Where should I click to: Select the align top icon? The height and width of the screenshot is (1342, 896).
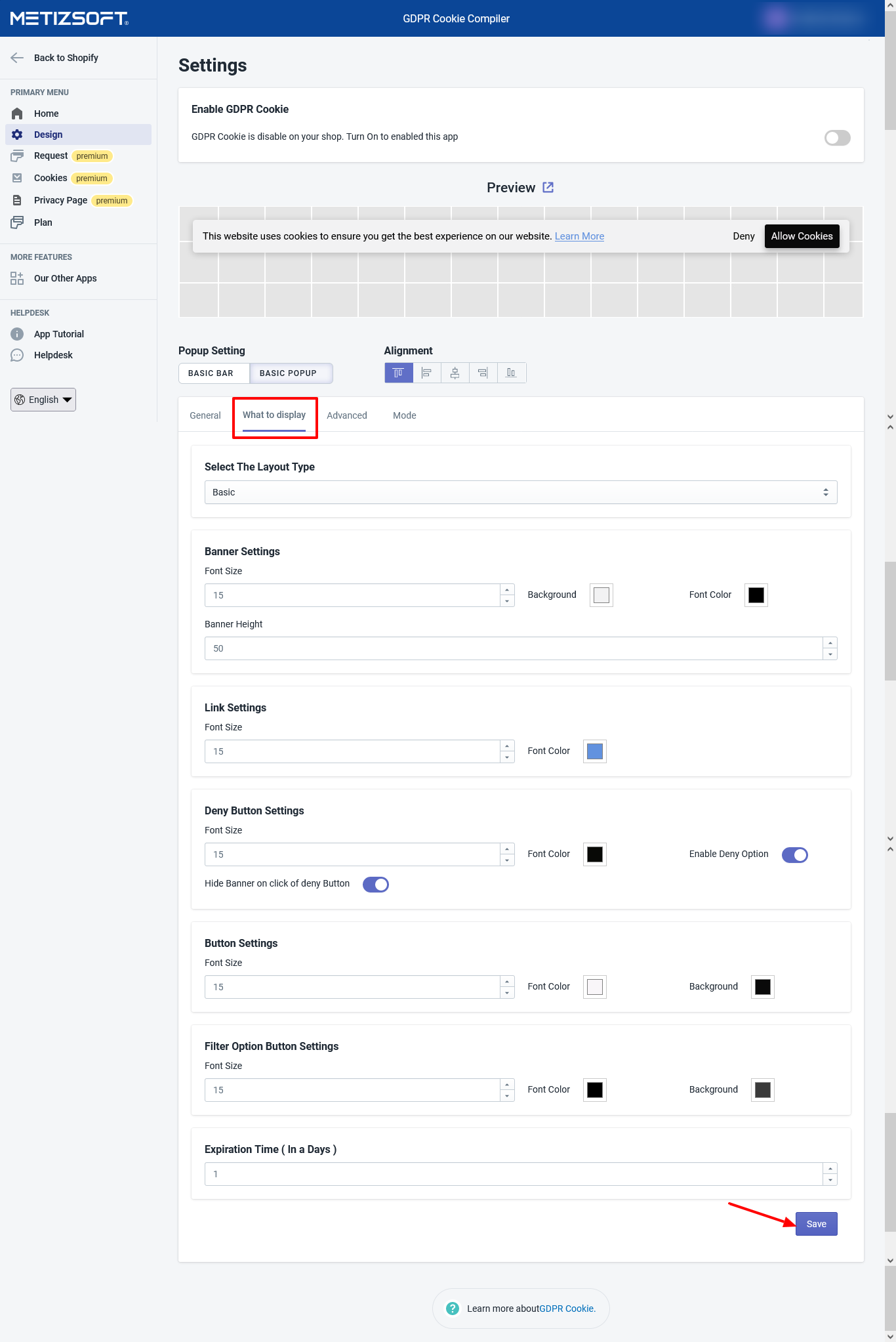pos(398,373)
